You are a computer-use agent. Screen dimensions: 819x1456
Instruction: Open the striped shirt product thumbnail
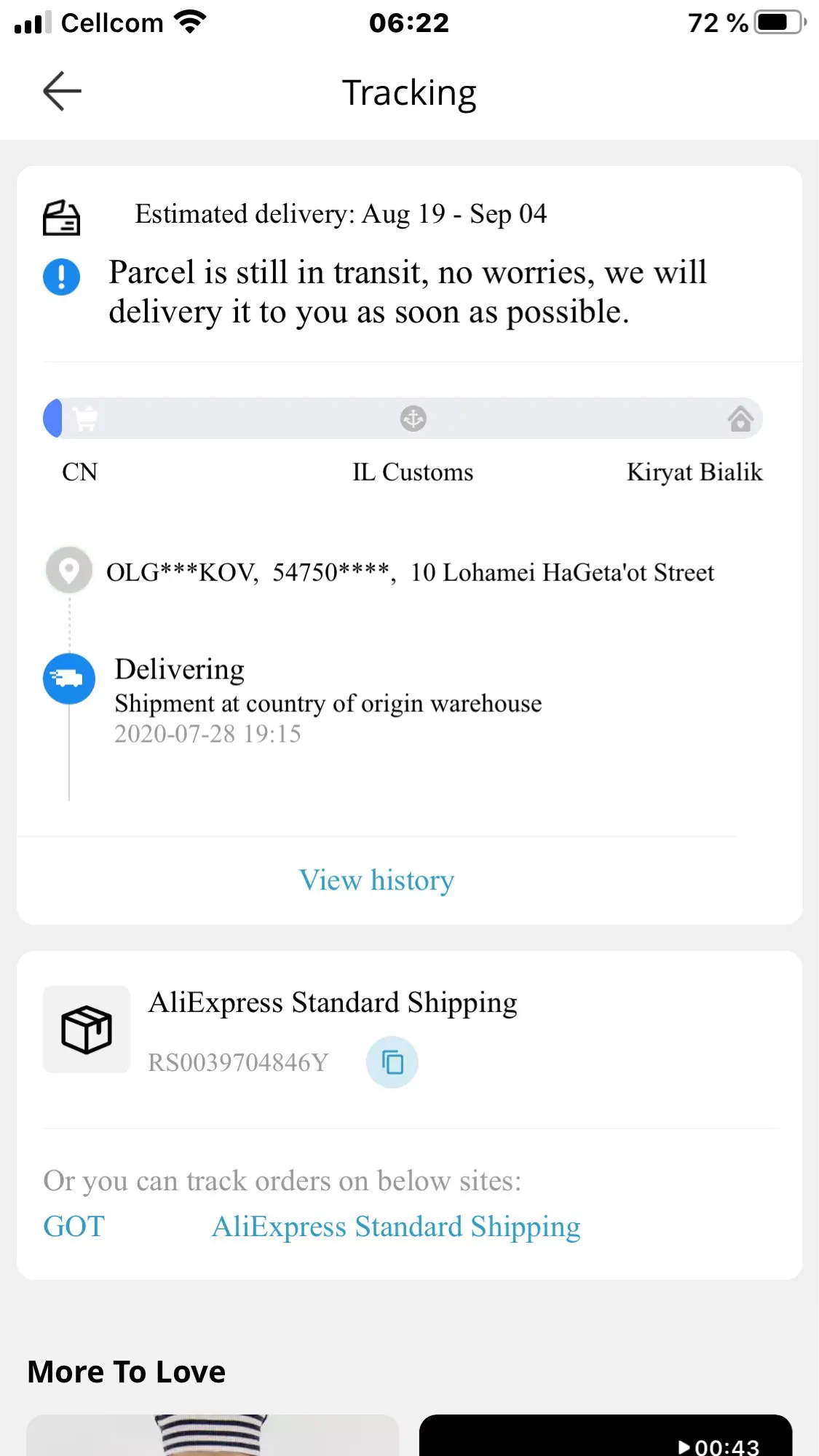213,1435
